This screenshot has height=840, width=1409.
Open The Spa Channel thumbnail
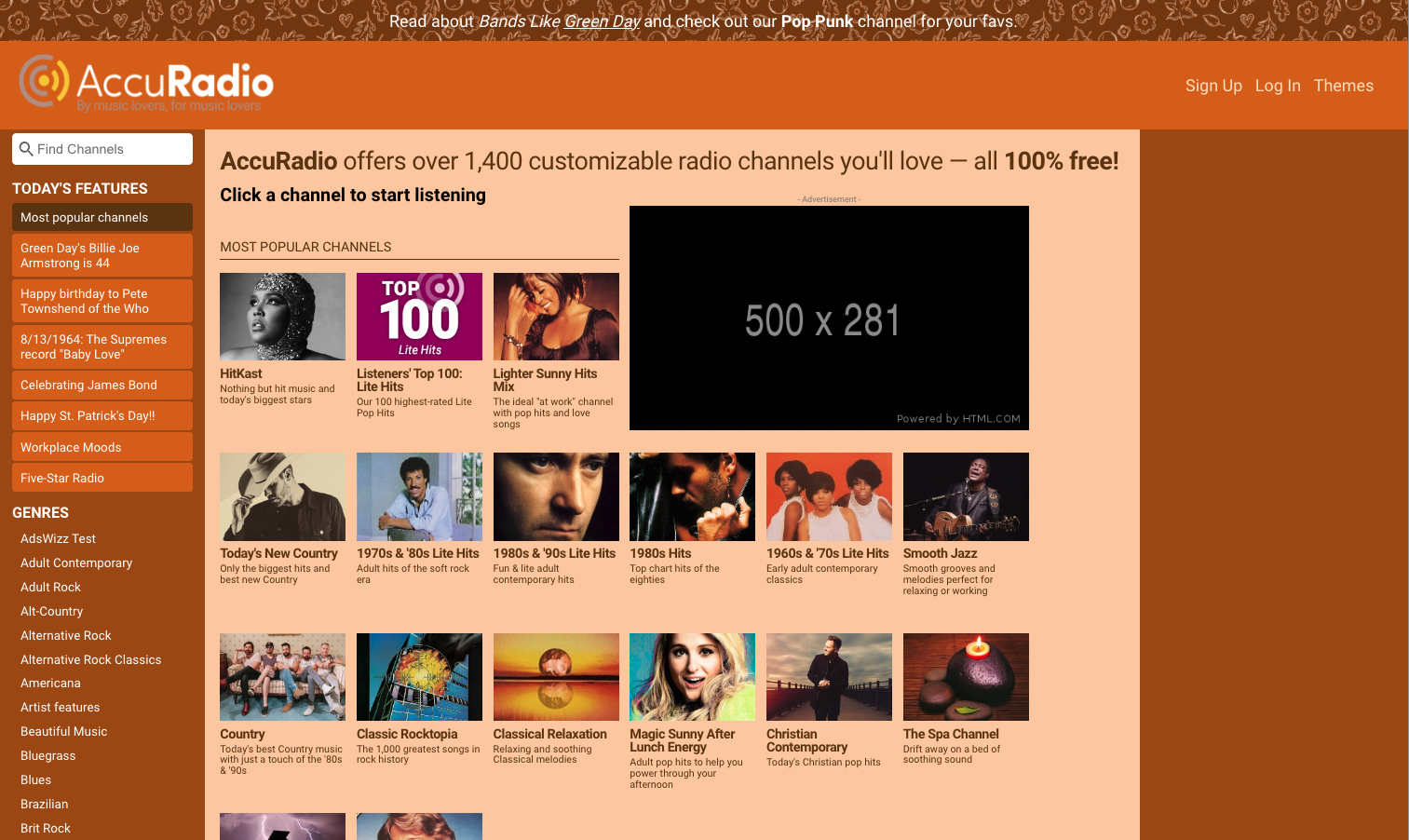tap(966, 677)
